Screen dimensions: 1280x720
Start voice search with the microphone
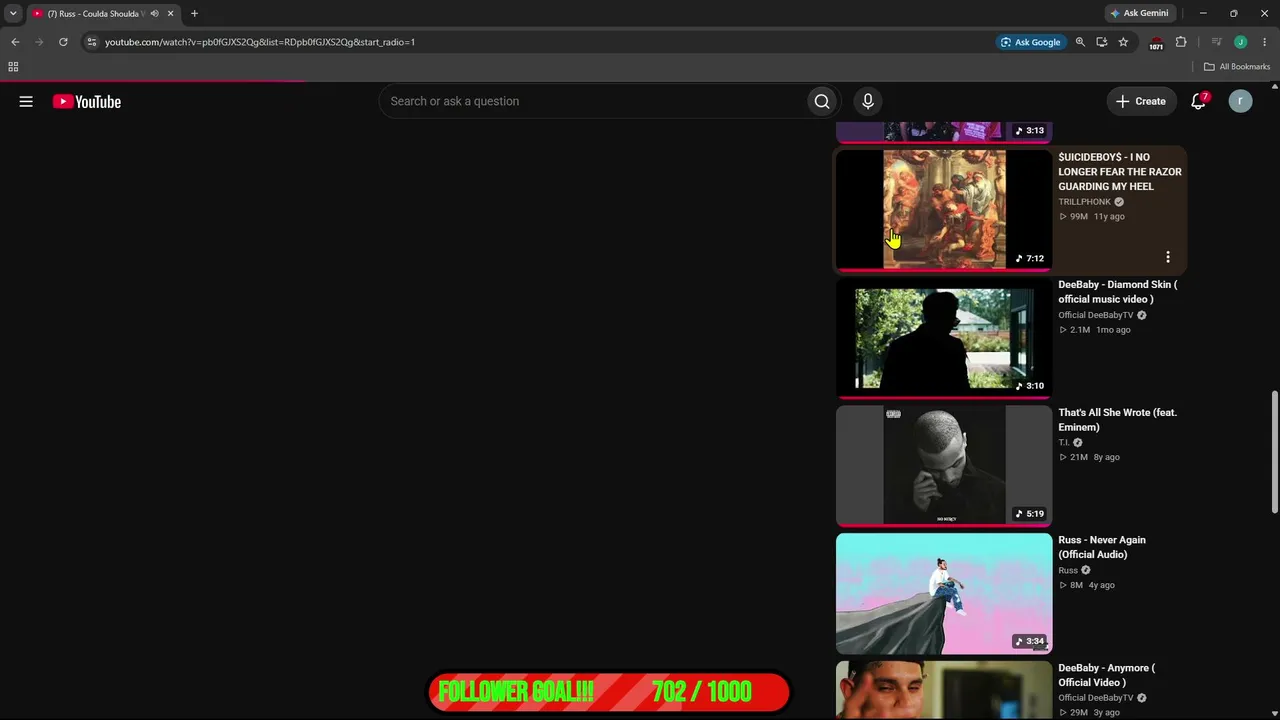pyautogui.click(x=868, y=101)
